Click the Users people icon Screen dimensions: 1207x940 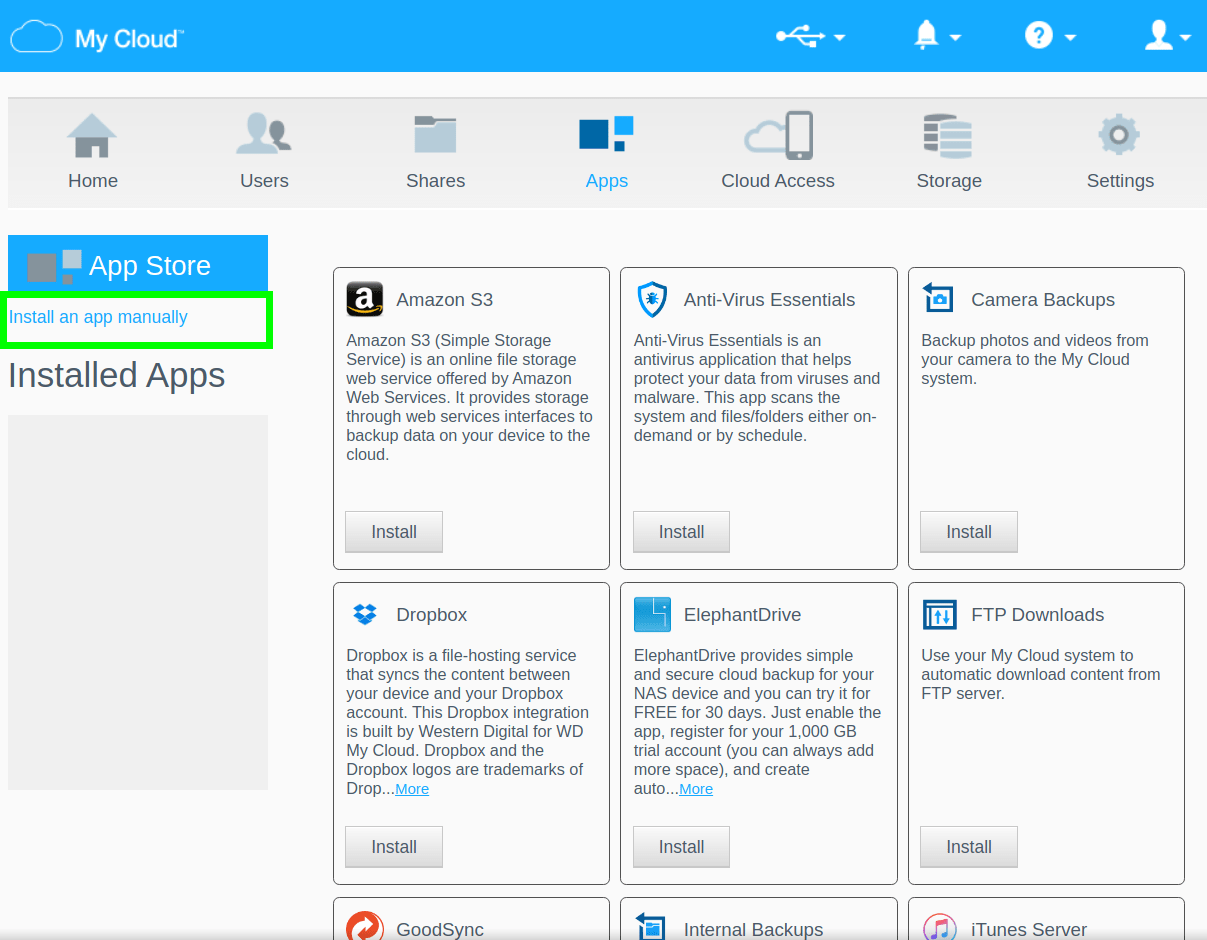coord(264,134)
